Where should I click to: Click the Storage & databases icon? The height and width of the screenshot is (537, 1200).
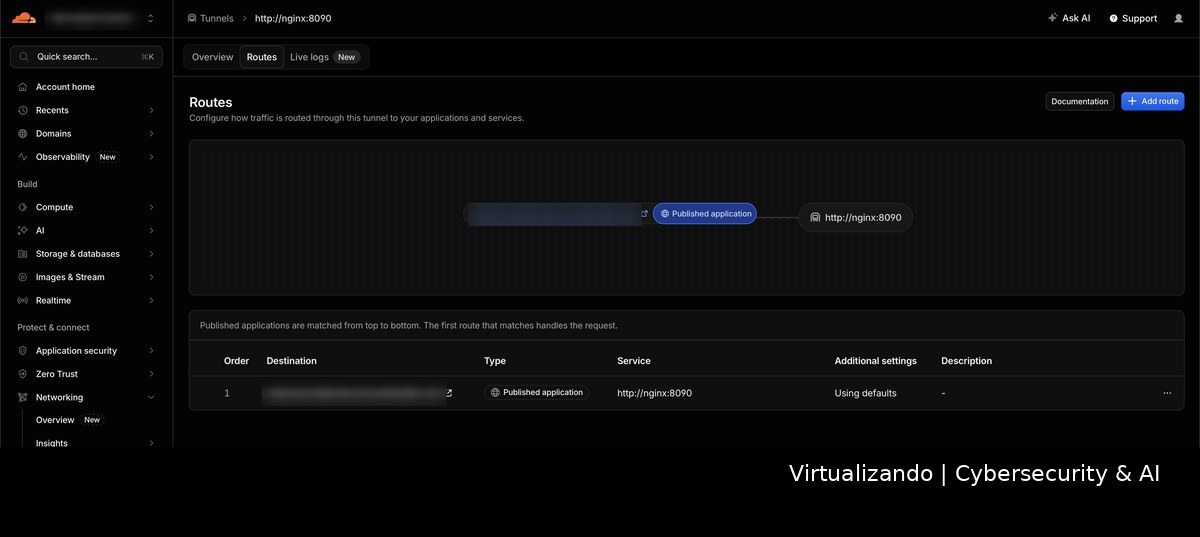(23, 254)
